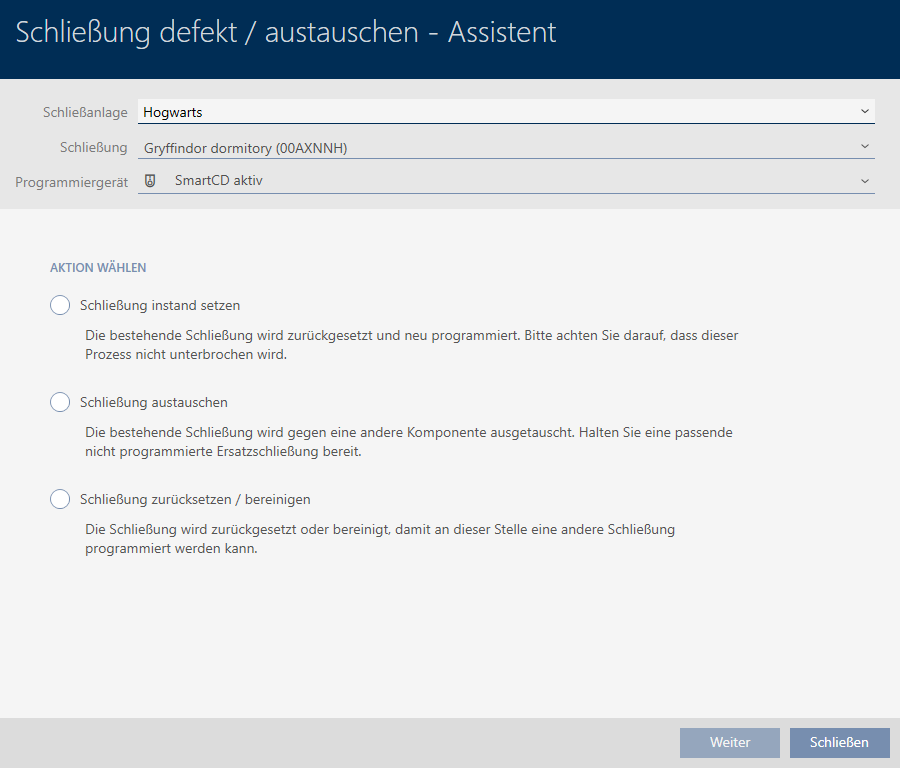Viewport: 900px width, 768px height.
Task: Click the 'Weiter' button
Action: [730, 742]
